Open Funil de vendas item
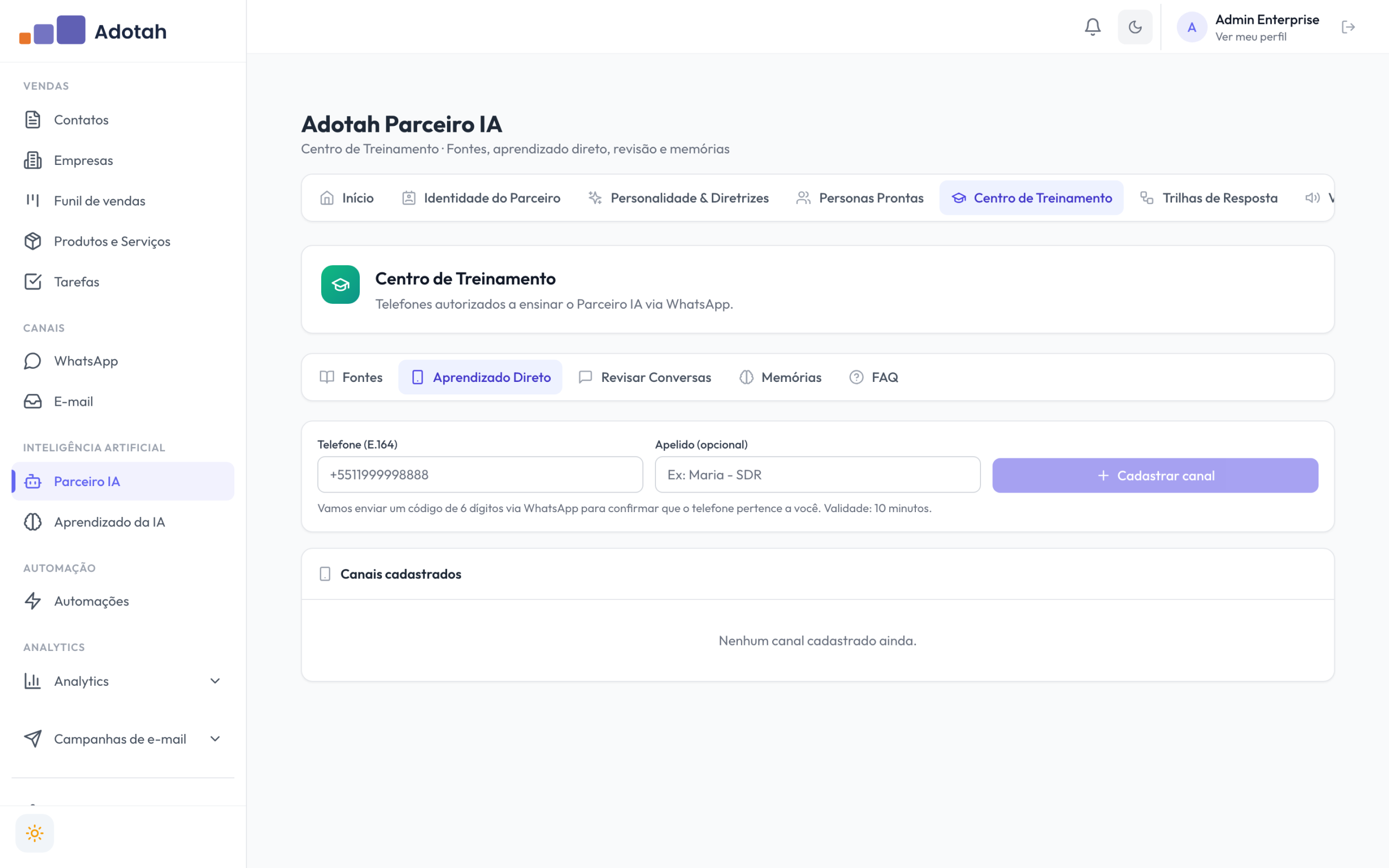Screen dimensions: 1389x868 point(122,200)
